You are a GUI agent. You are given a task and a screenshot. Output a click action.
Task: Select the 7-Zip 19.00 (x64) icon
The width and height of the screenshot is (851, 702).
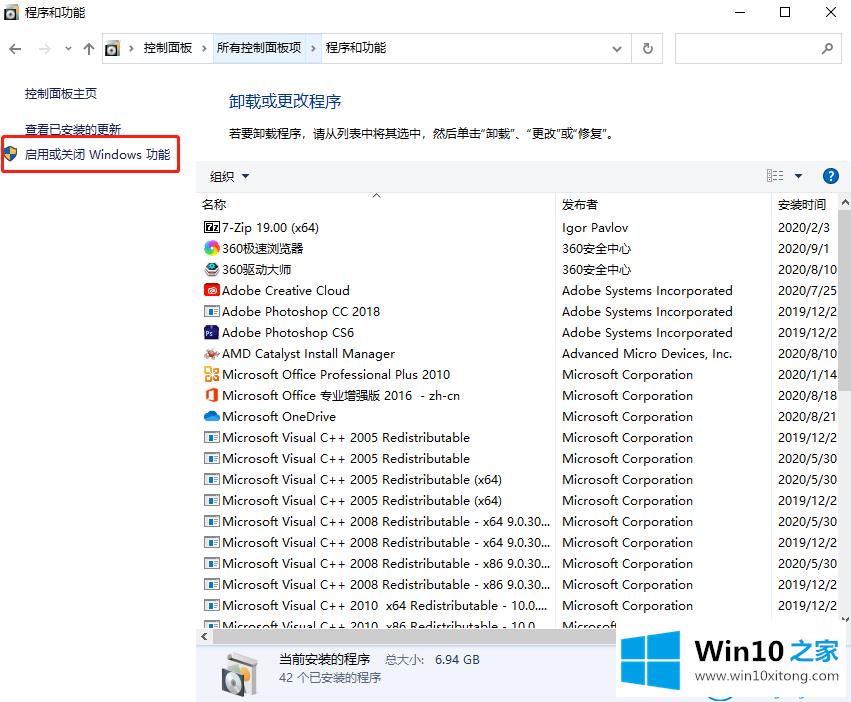212,227
